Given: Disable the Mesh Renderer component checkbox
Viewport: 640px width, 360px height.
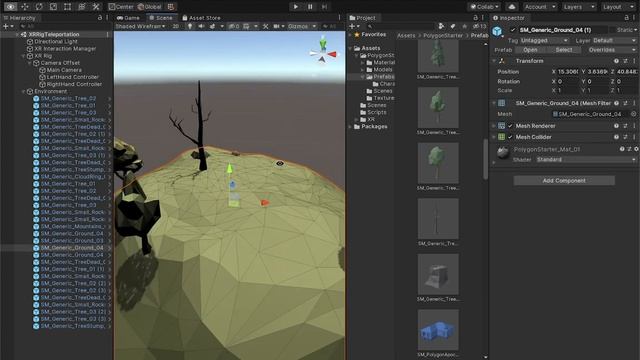Looking at the screenshot, I should 510,126.
